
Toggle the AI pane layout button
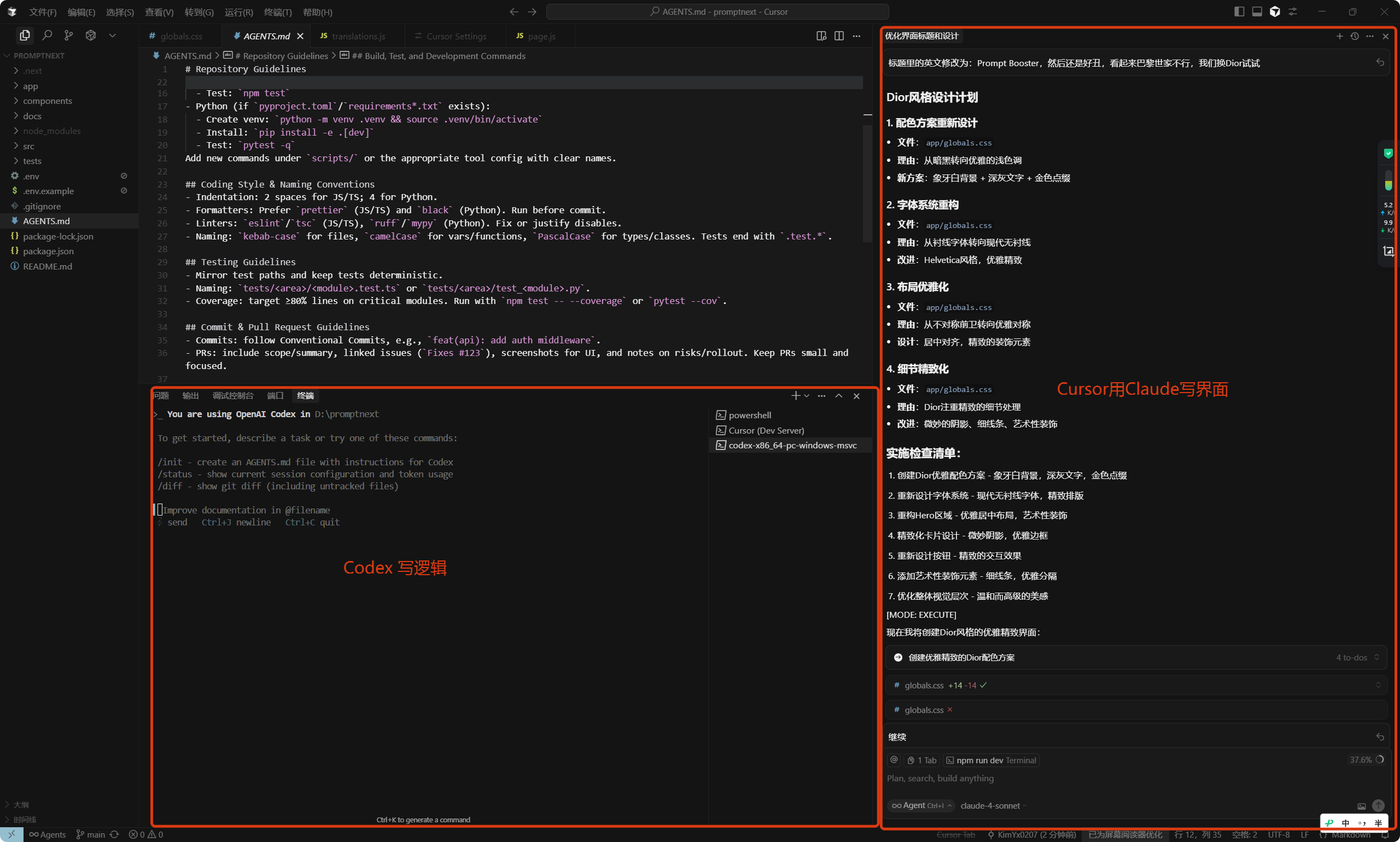point(1275,11)
